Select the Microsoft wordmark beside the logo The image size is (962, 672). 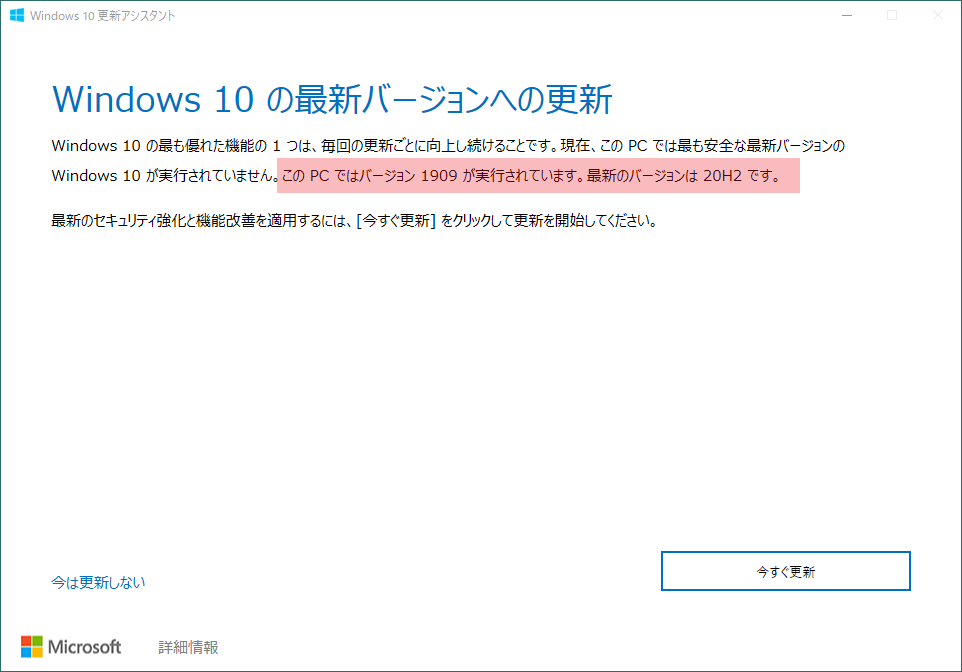(85, 648)
